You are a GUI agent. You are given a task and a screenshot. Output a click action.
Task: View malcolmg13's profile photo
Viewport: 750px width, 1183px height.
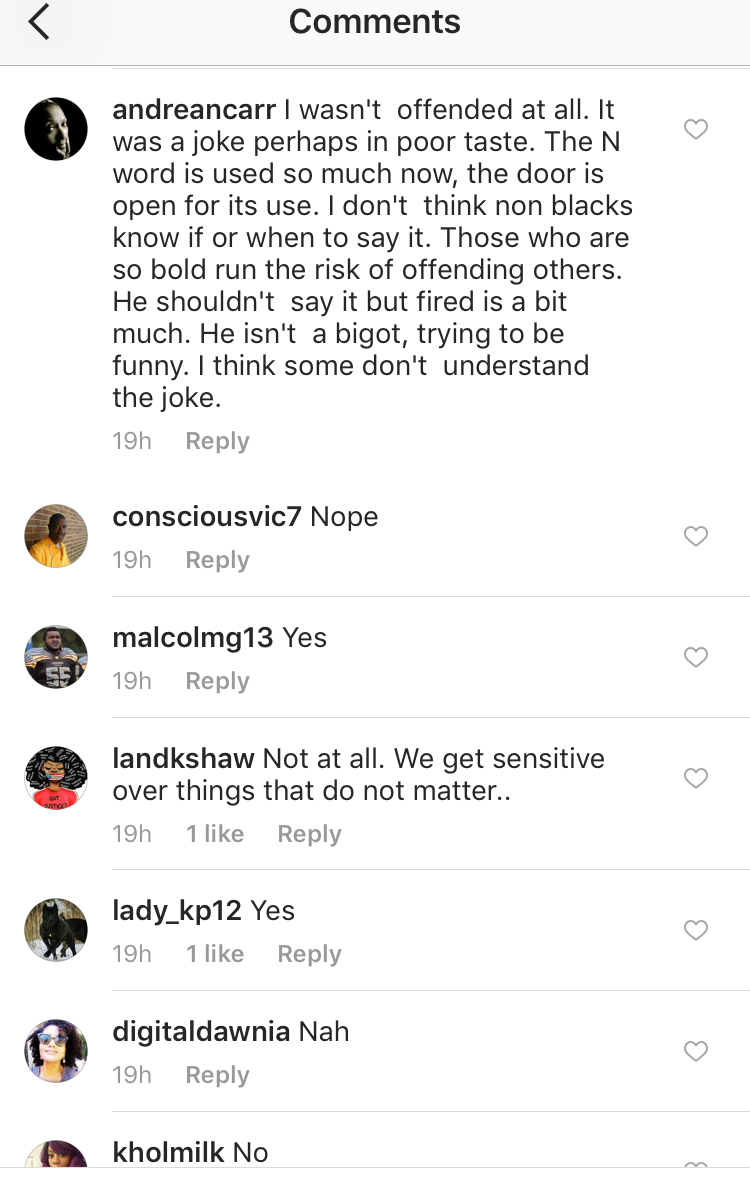(x=56, y=657)
